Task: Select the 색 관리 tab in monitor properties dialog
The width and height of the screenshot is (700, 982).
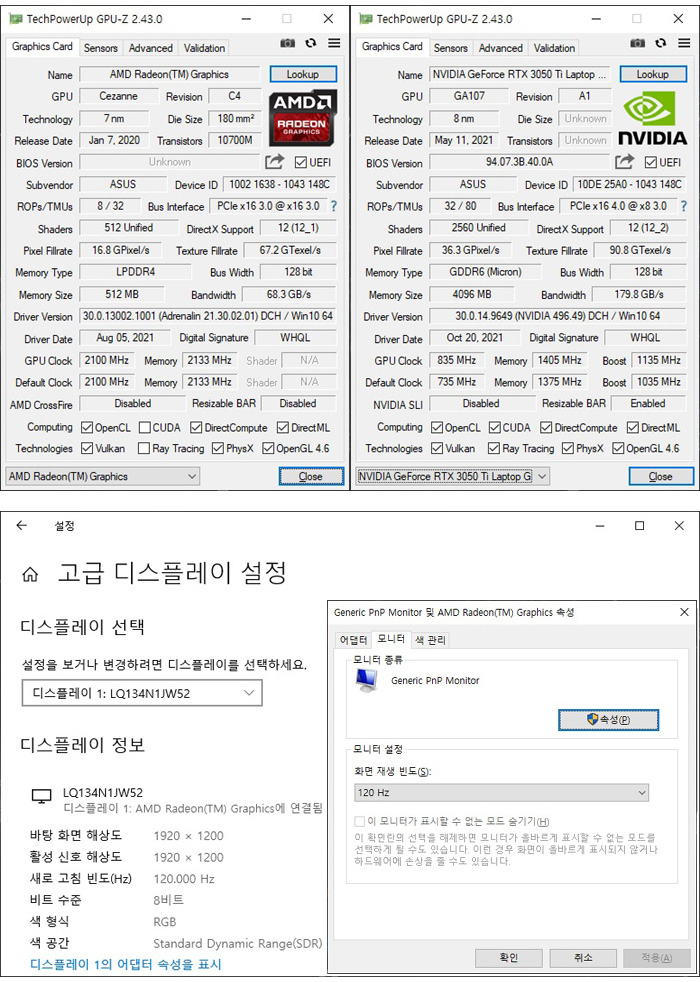Action: tap(430, 640)
